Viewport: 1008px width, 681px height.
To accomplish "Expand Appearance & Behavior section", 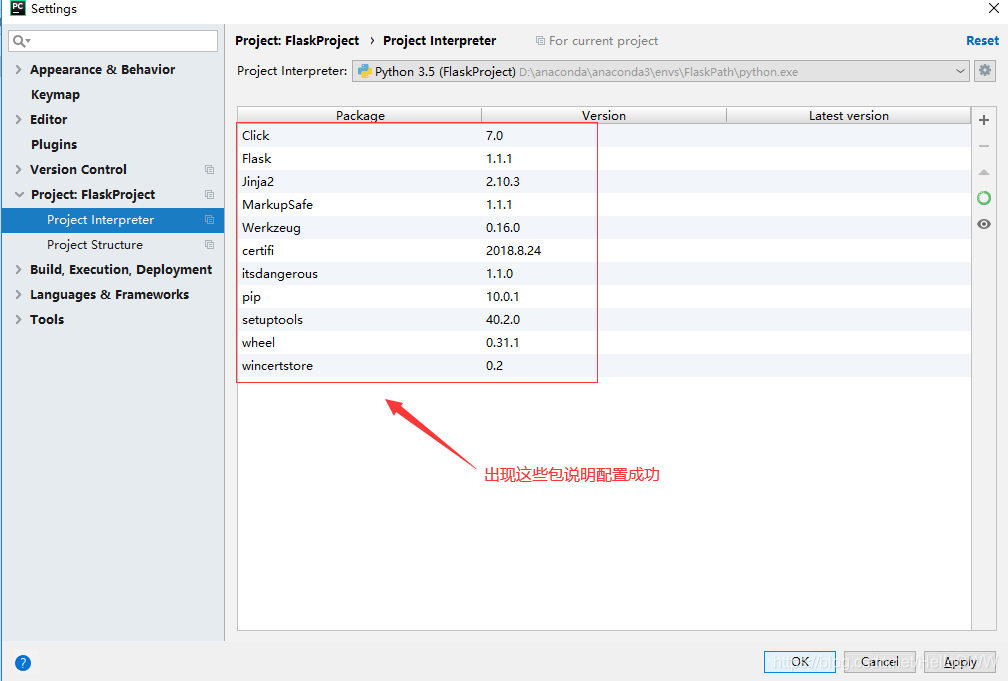I will pos(19,69).
